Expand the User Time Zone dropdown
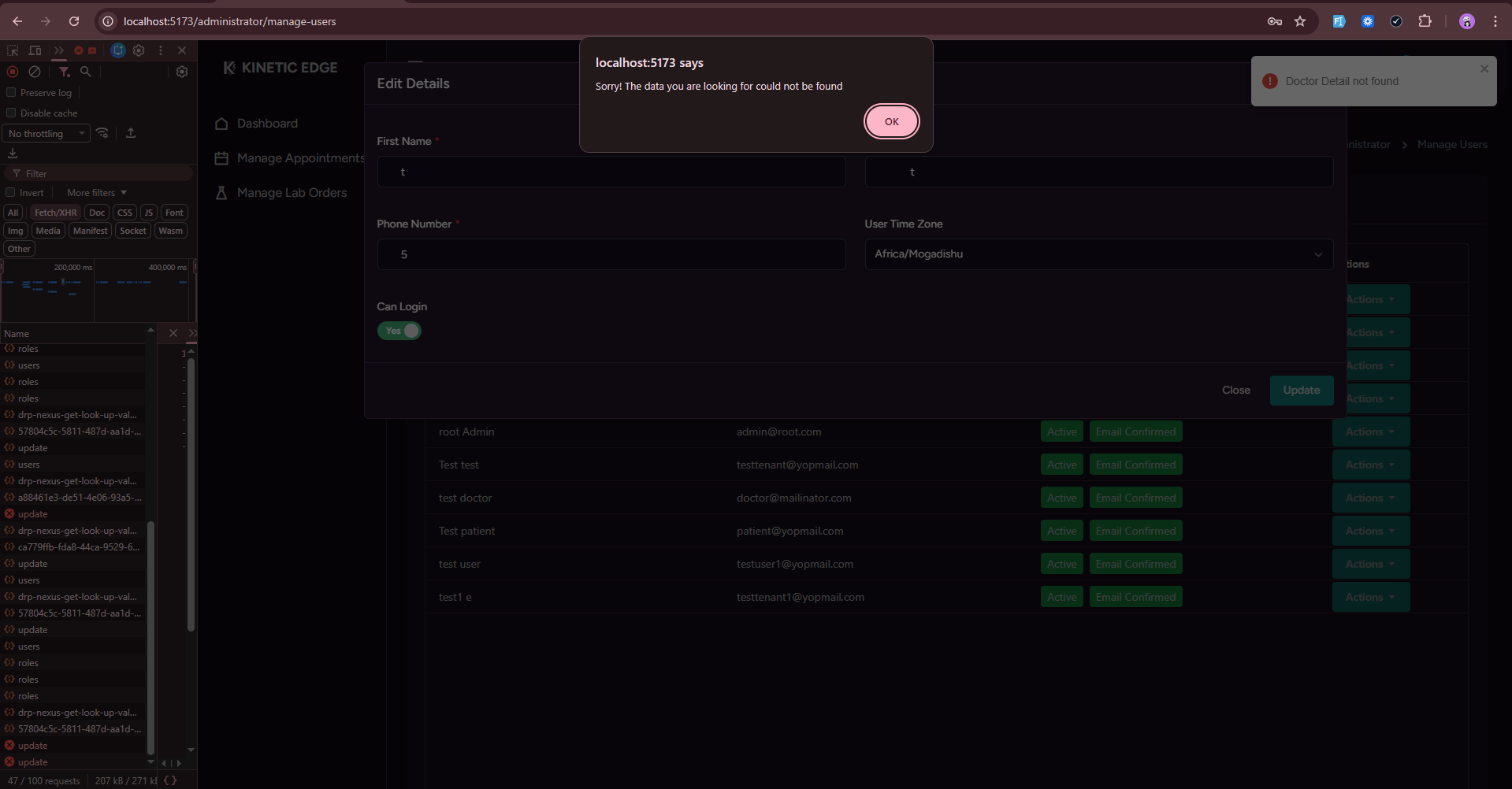The width and height of the screenshot is (1512, 789). click(x=1098, y=254)
